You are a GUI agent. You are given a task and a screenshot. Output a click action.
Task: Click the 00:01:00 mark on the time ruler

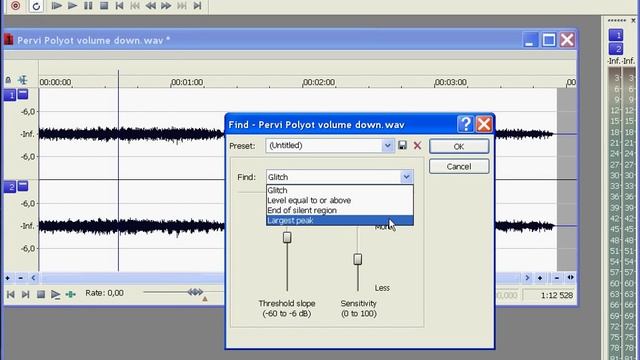(187, 82)
